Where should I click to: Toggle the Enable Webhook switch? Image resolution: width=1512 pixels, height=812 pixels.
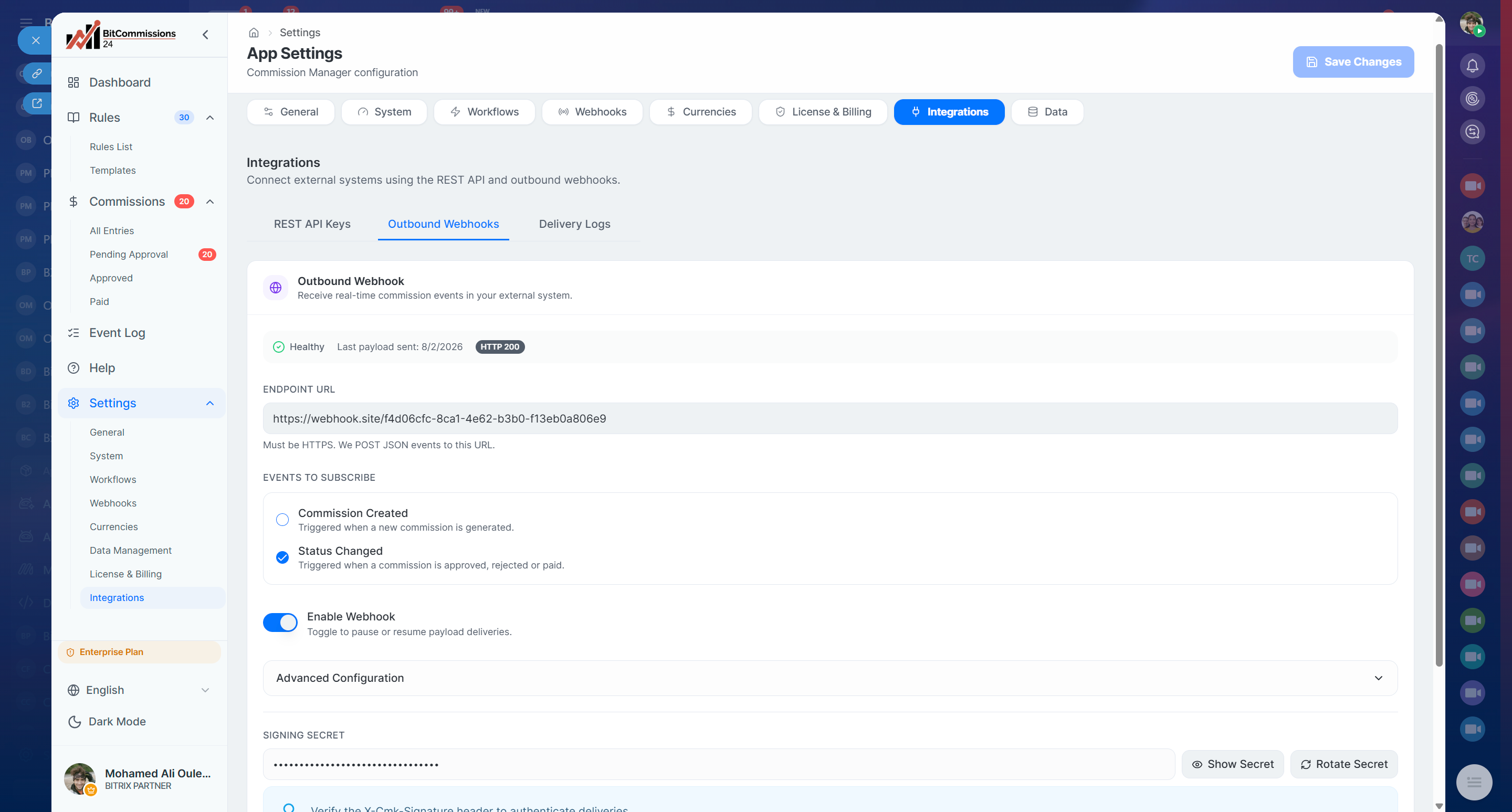click(280, 623)
